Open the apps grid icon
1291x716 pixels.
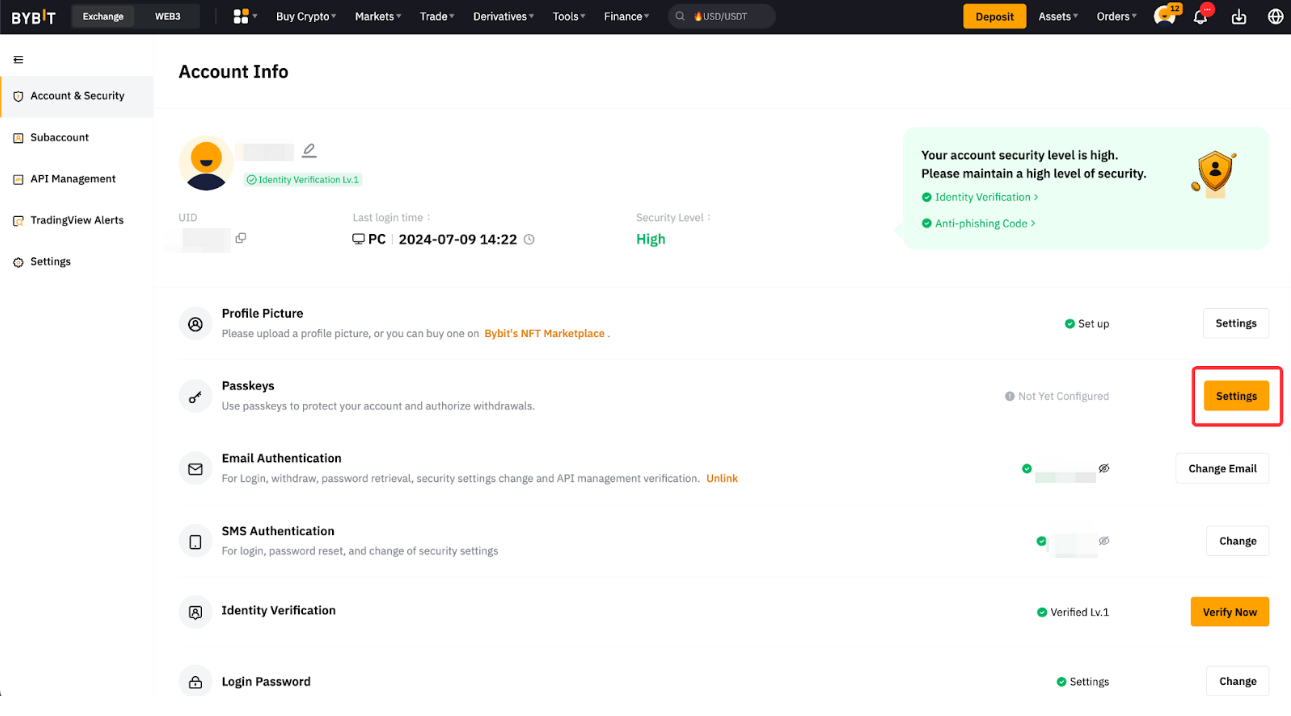[x=241, y=16]
